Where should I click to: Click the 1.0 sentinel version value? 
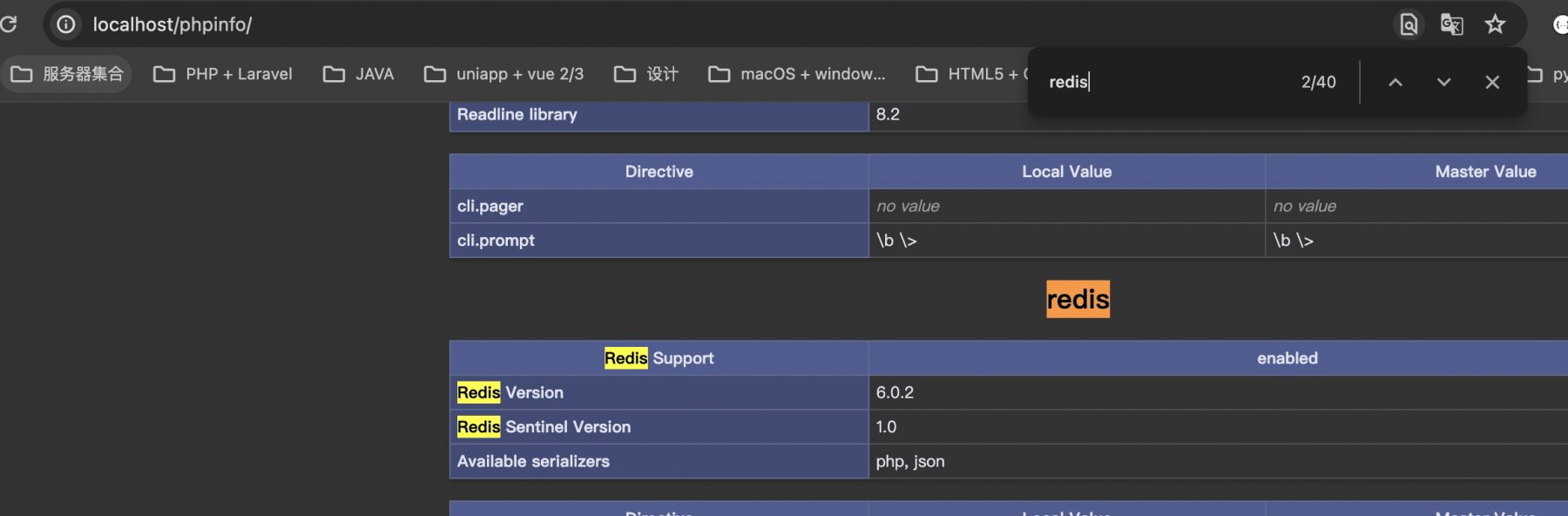[886, 427]
